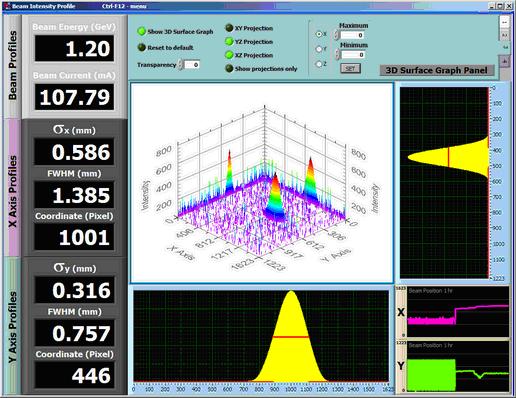Click the SET button
The width and height of the screenshot is (516, 398).
[350, 69]
